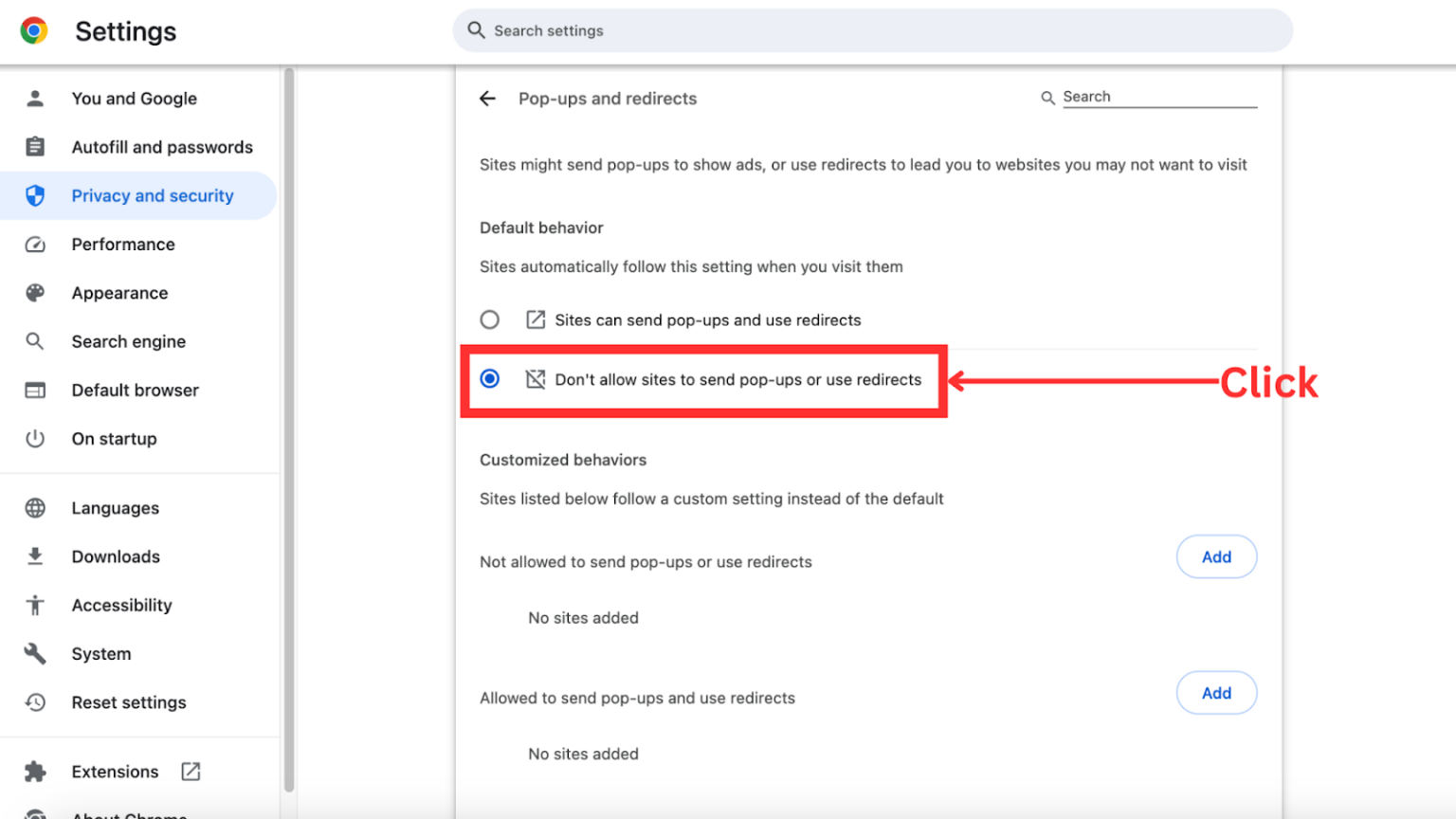Screen dimensions: 1456x819
Task: Select radio for Don't allow sites pop-ups
Action: [x=489, y=379]
